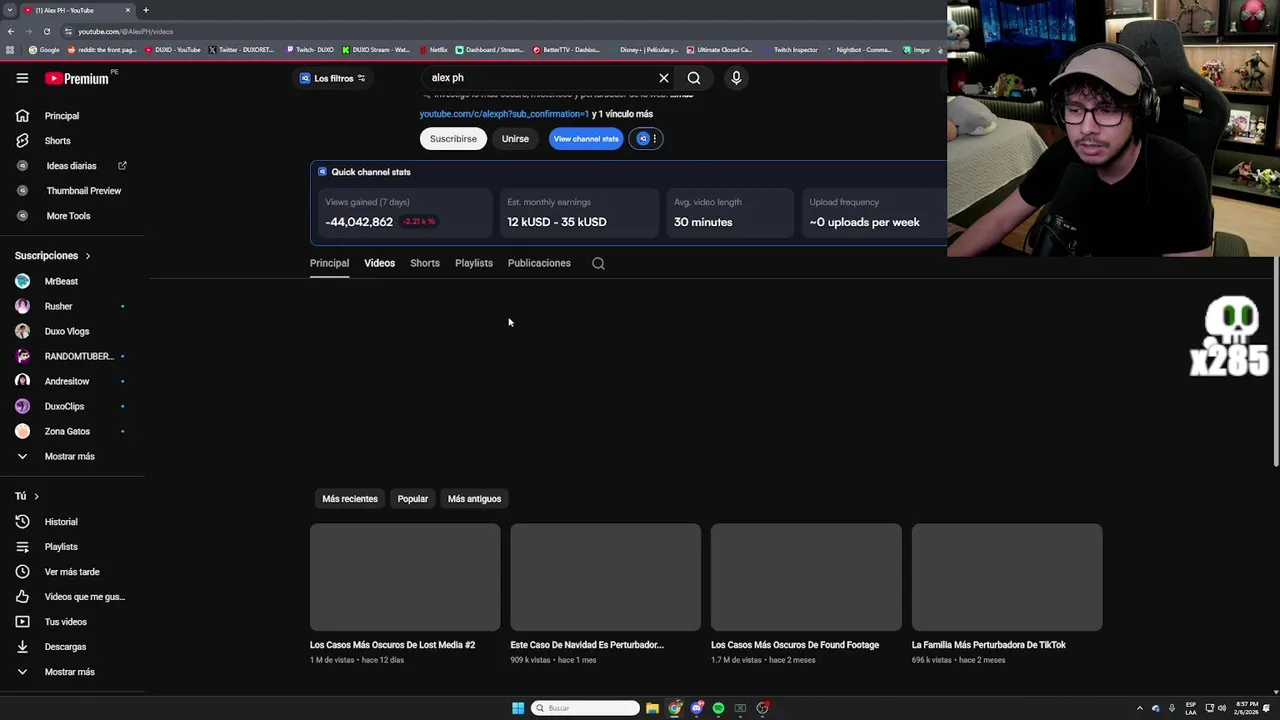The height and width of the screenshot is (720, 1280).
Task: Open 'Los Casos Más Oscuros De Lost Media #2'
Action: (392, 645)
